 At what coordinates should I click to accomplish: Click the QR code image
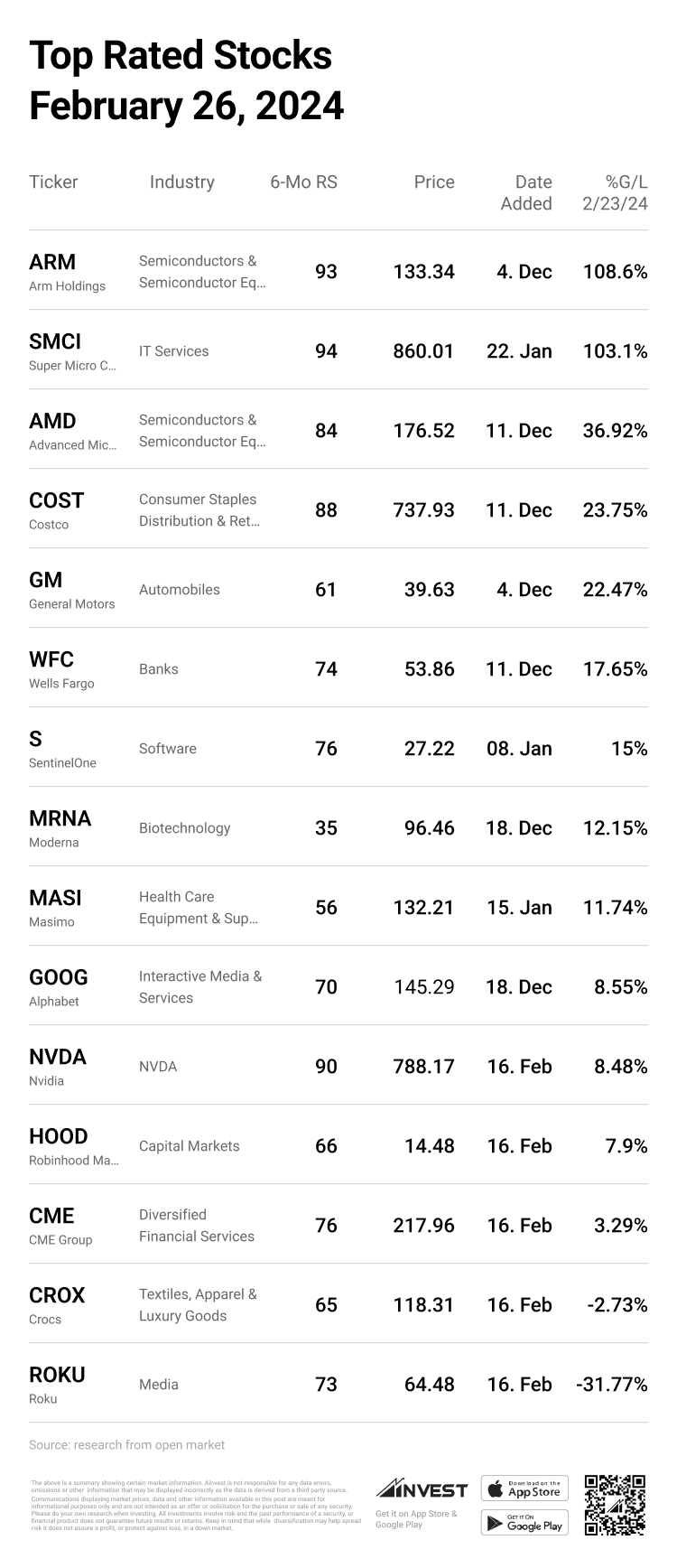tap(615, 1506)
